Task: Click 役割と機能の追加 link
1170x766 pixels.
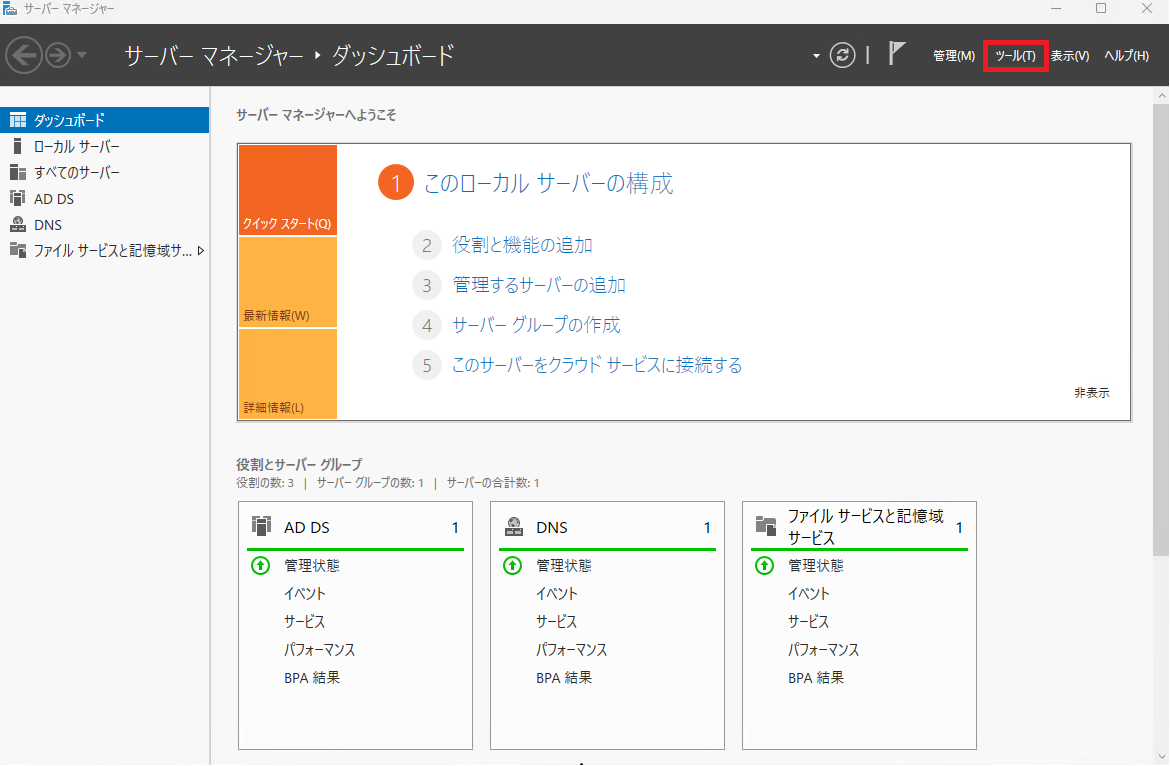Action: click(522, 245)
